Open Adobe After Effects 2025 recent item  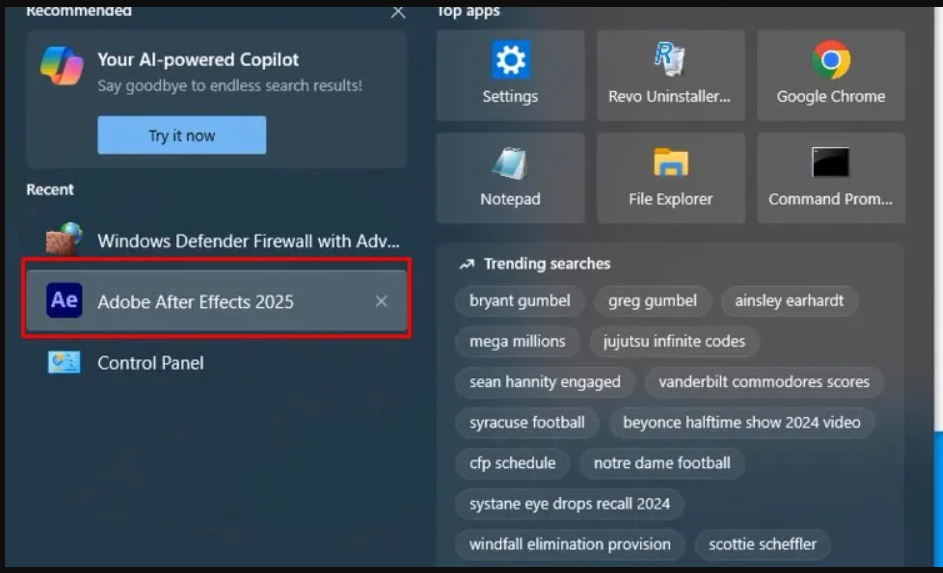click(x=217, y=301)
